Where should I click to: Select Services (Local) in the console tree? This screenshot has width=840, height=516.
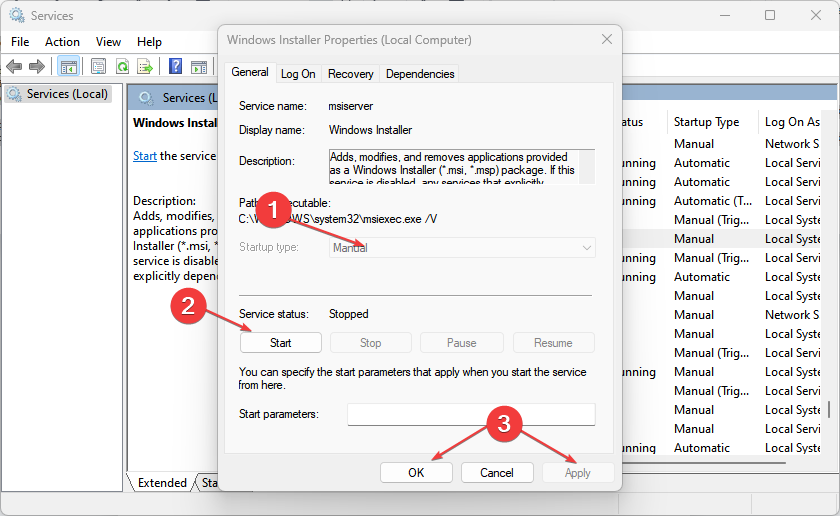click(58, 94)
